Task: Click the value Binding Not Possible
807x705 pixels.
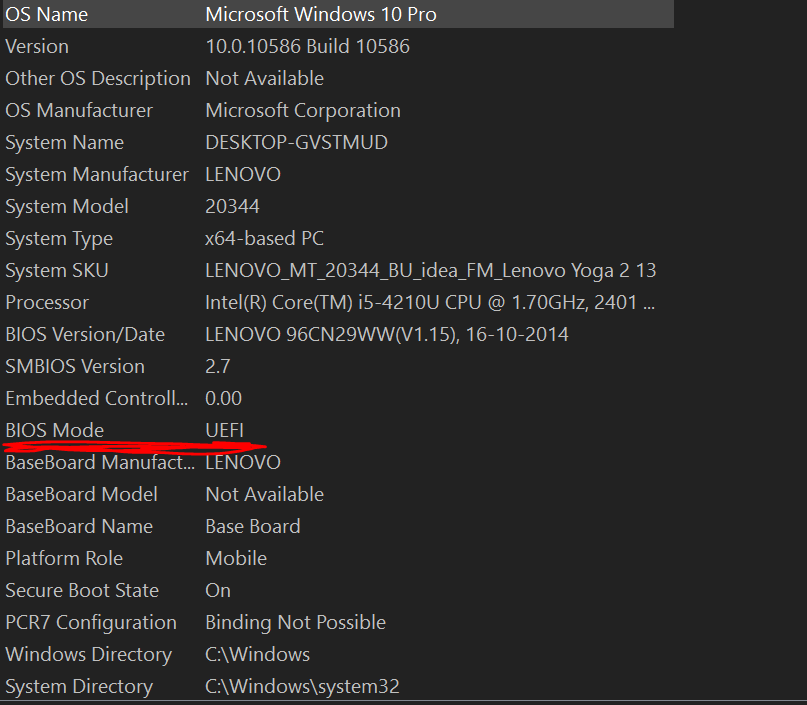Action: coord(295,623)
